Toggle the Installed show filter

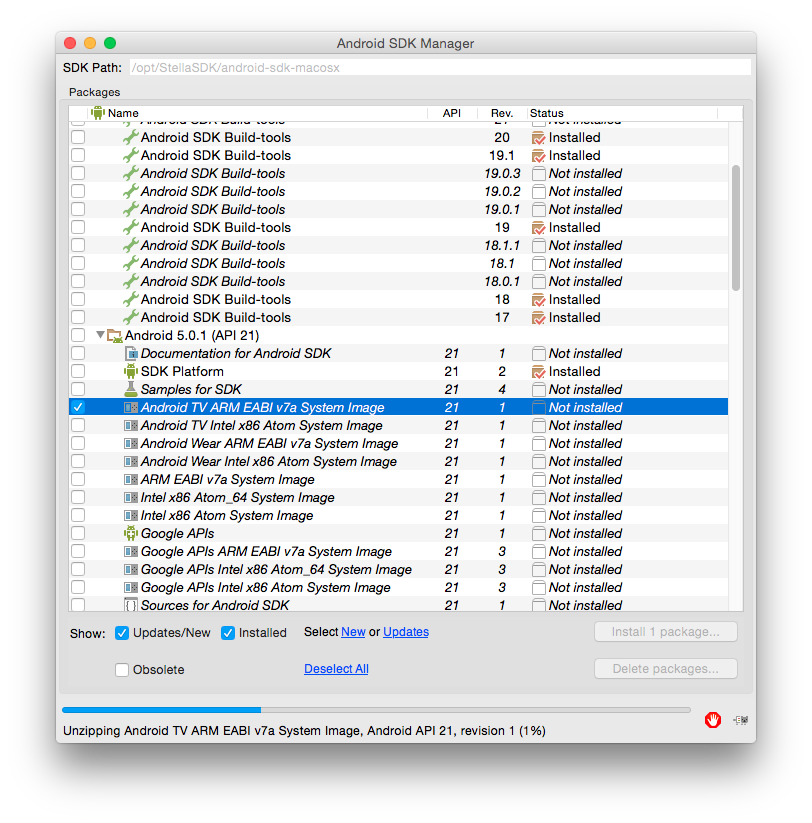tap(228, 633)
